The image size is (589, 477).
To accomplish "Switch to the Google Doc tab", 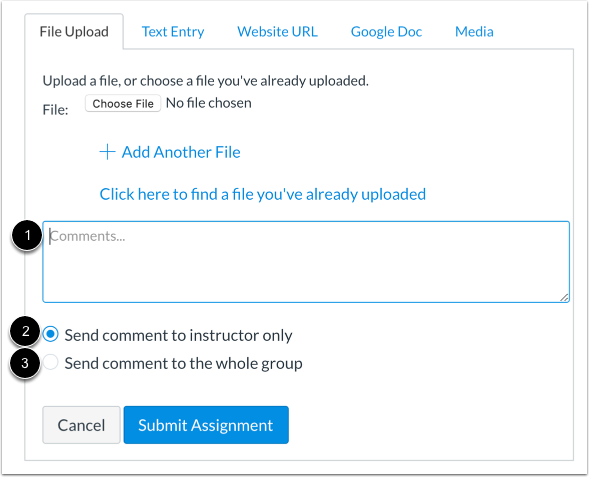I will 386,32.
